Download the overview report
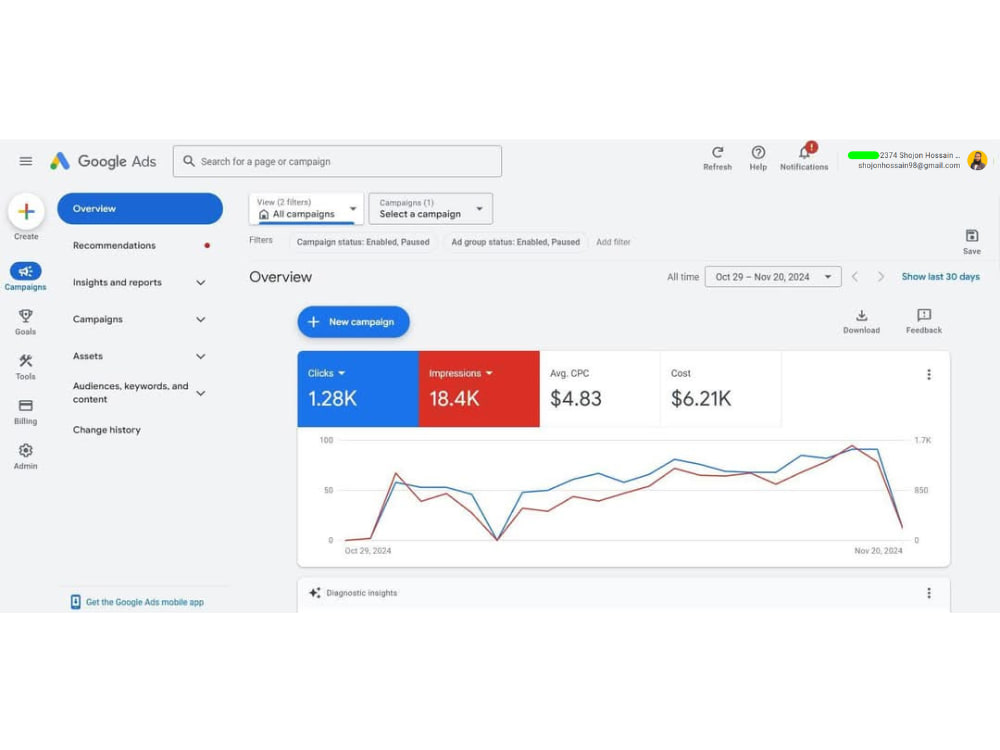Viewport: 1000px width, 750px height. tap(861, 315)
